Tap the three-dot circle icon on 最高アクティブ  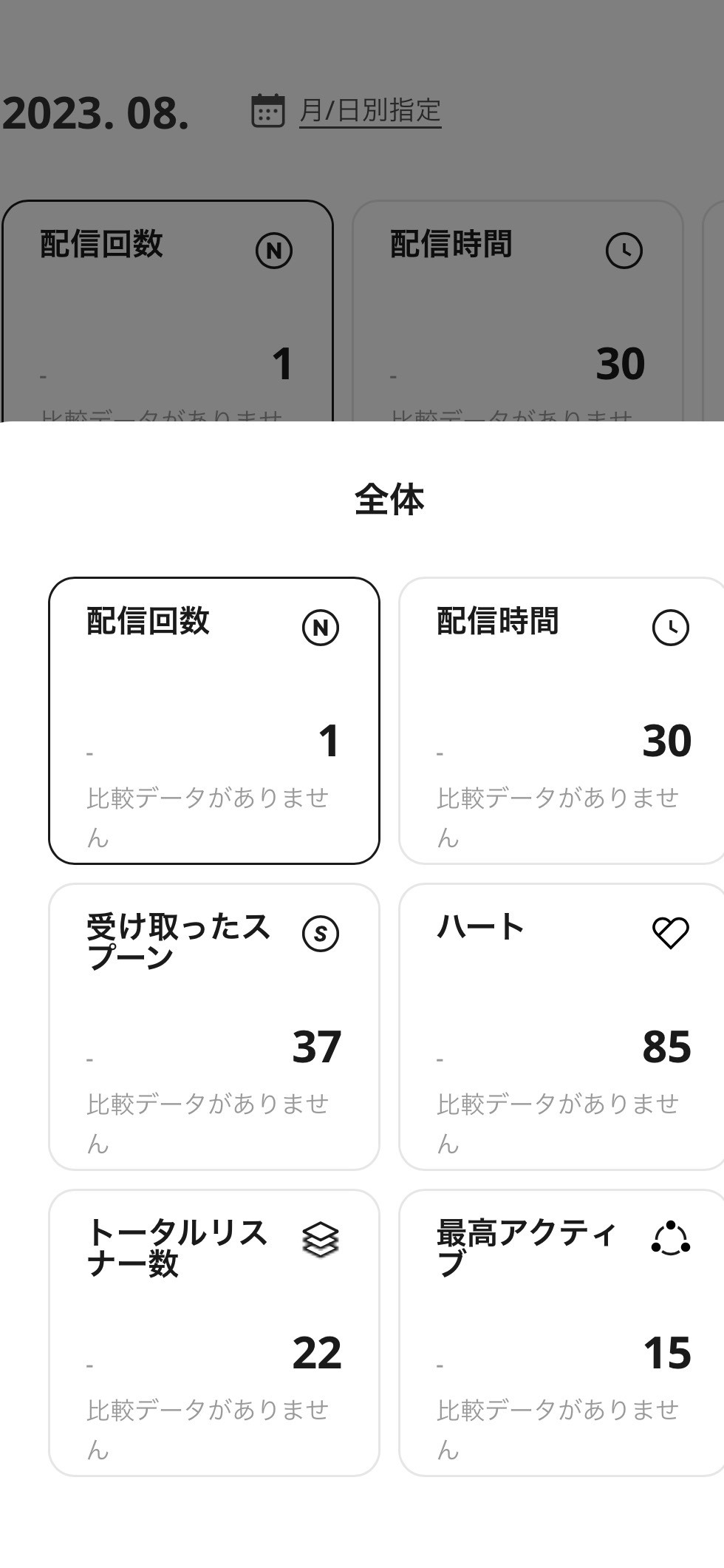pyautogui.click(x=670, y=1239)
